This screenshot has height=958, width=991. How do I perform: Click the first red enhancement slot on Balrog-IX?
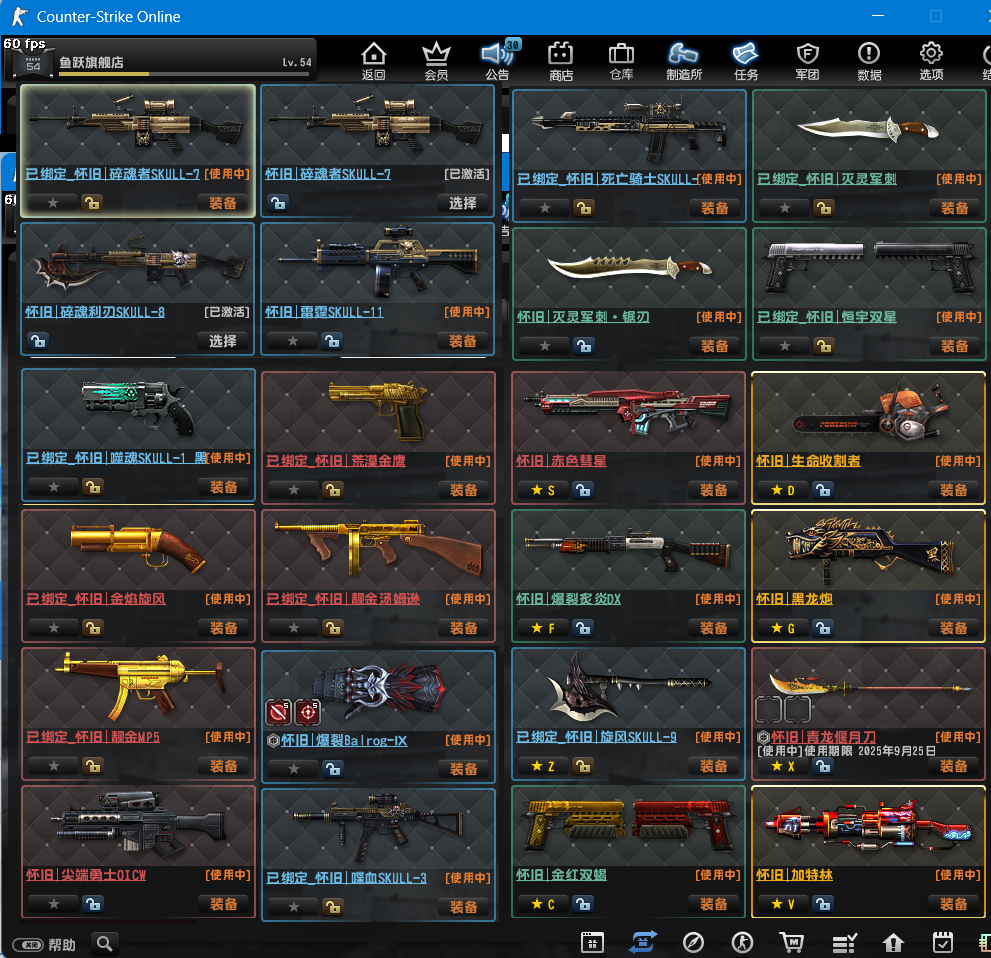[x=278, y=712]
